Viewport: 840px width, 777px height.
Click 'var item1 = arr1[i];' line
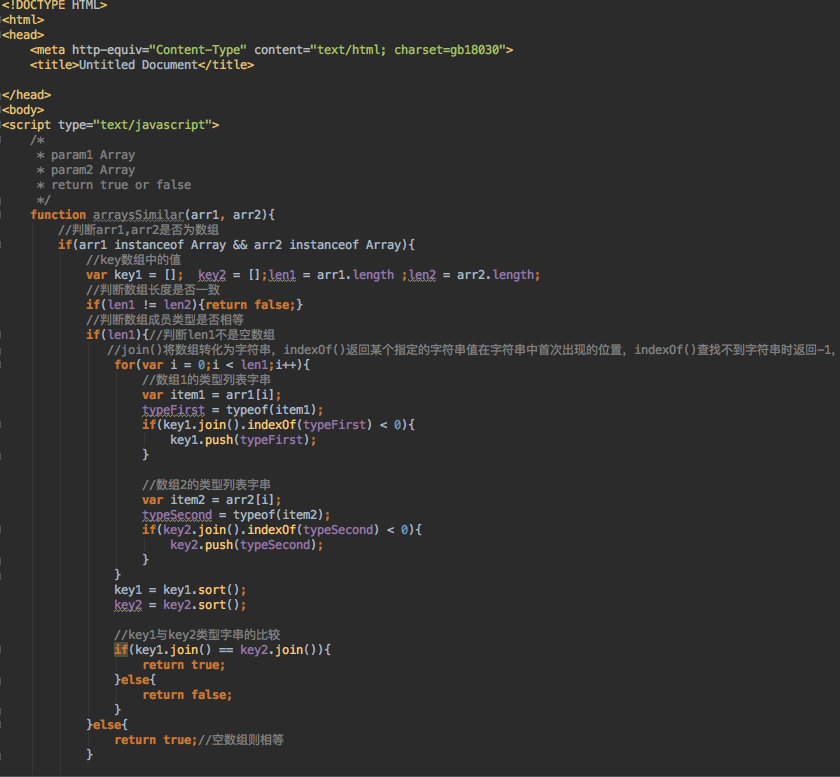[212, 395]
